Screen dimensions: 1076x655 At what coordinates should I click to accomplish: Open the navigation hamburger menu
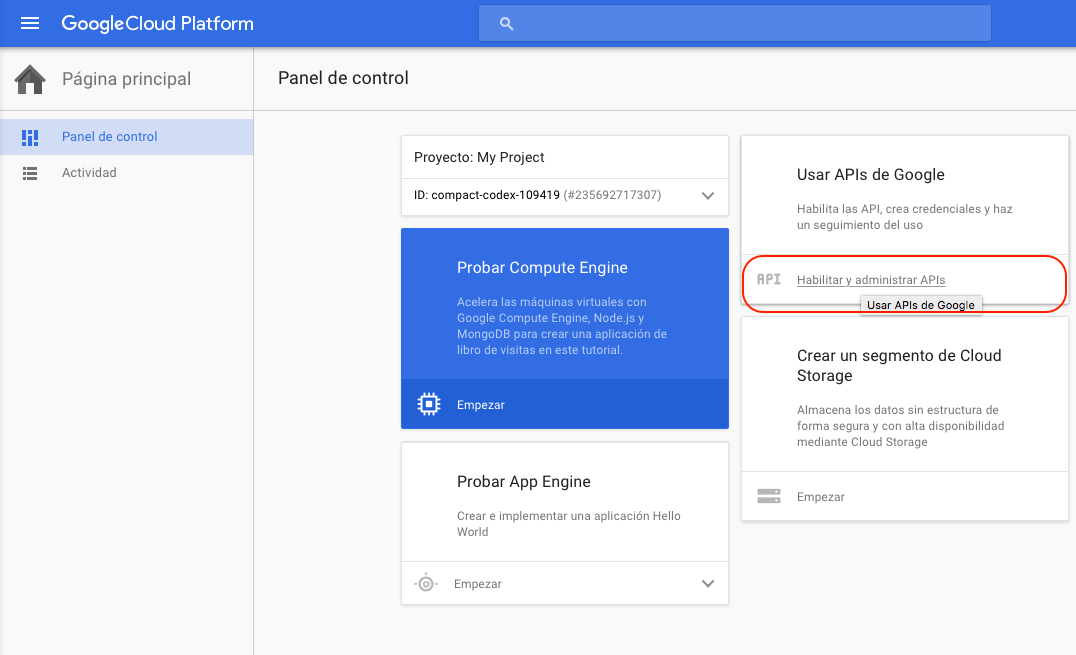click(x=29, y=23)
